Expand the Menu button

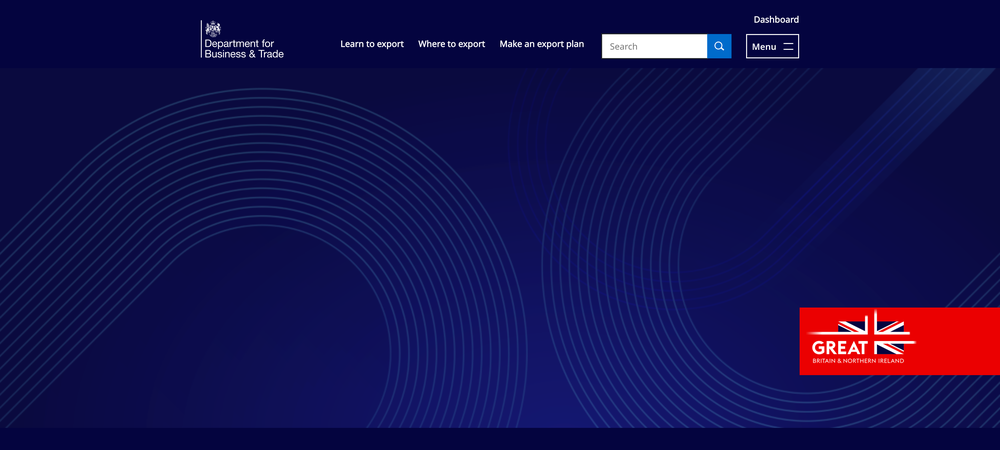pos(772,47)
